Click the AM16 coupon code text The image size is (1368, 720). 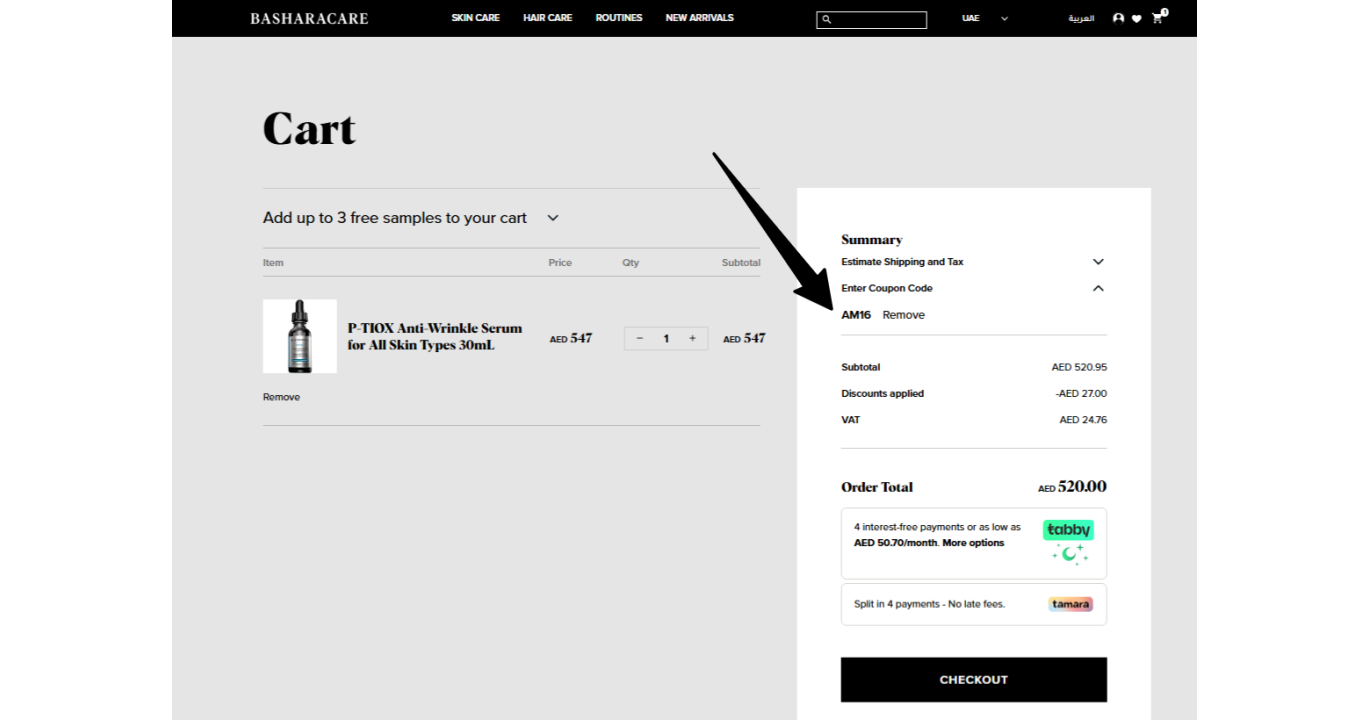(x=856, y=315)
